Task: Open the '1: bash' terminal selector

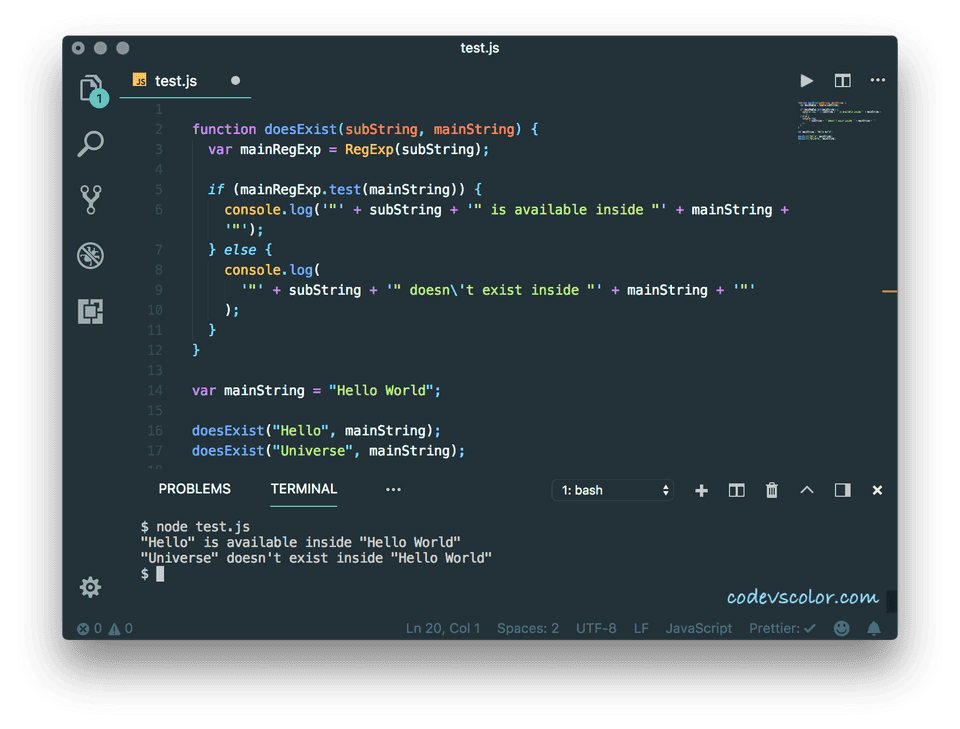Action: point(612,490)
